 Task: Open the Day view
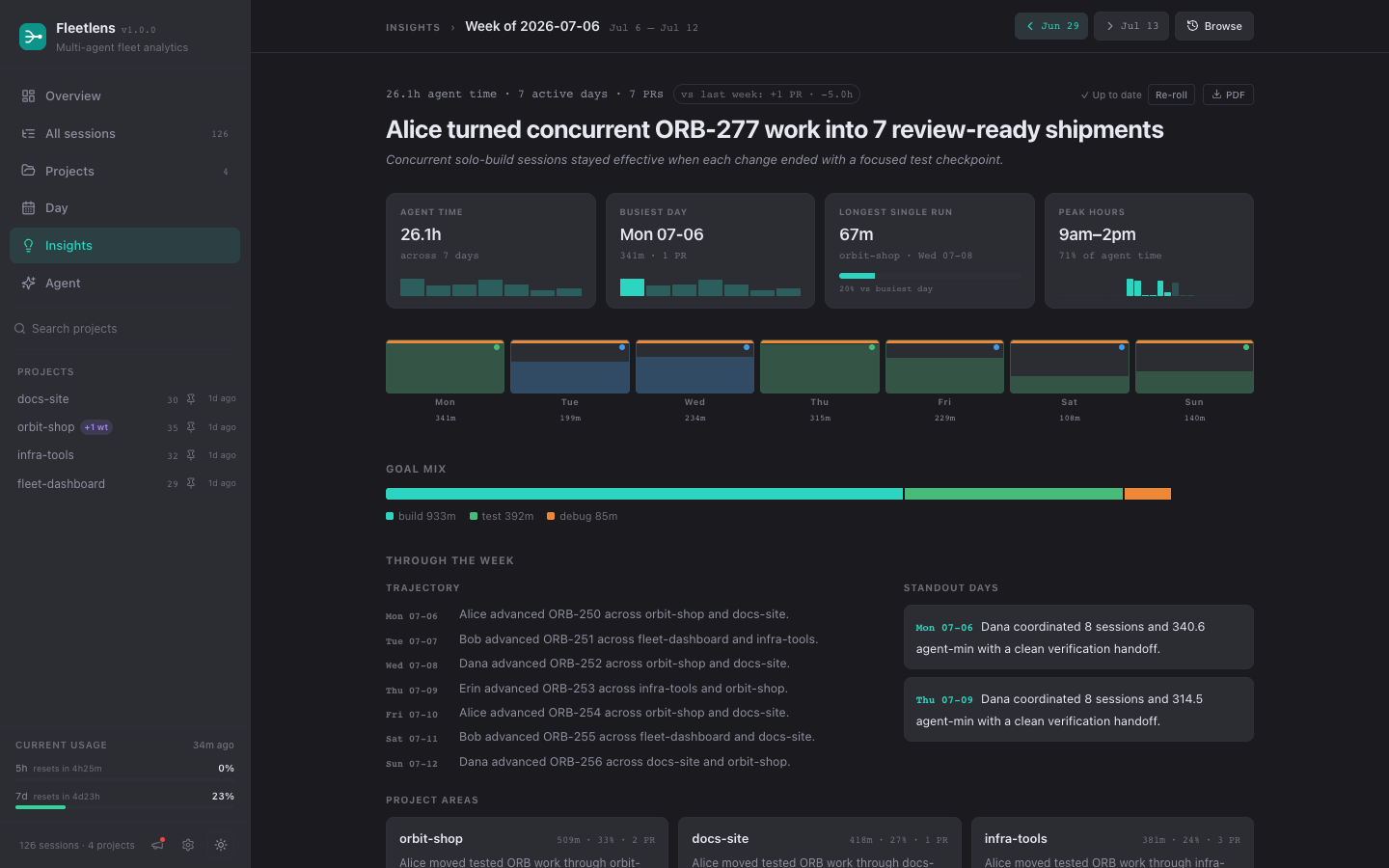coord(125,208)
